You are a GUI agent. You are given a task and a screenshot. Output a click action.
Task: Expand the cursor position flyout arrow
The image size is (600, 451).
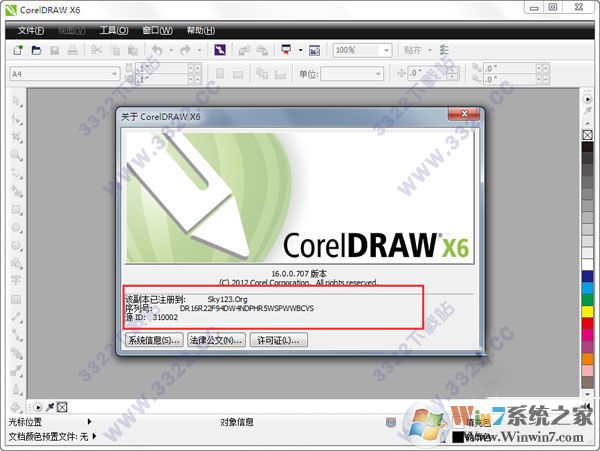pos(89,422)
